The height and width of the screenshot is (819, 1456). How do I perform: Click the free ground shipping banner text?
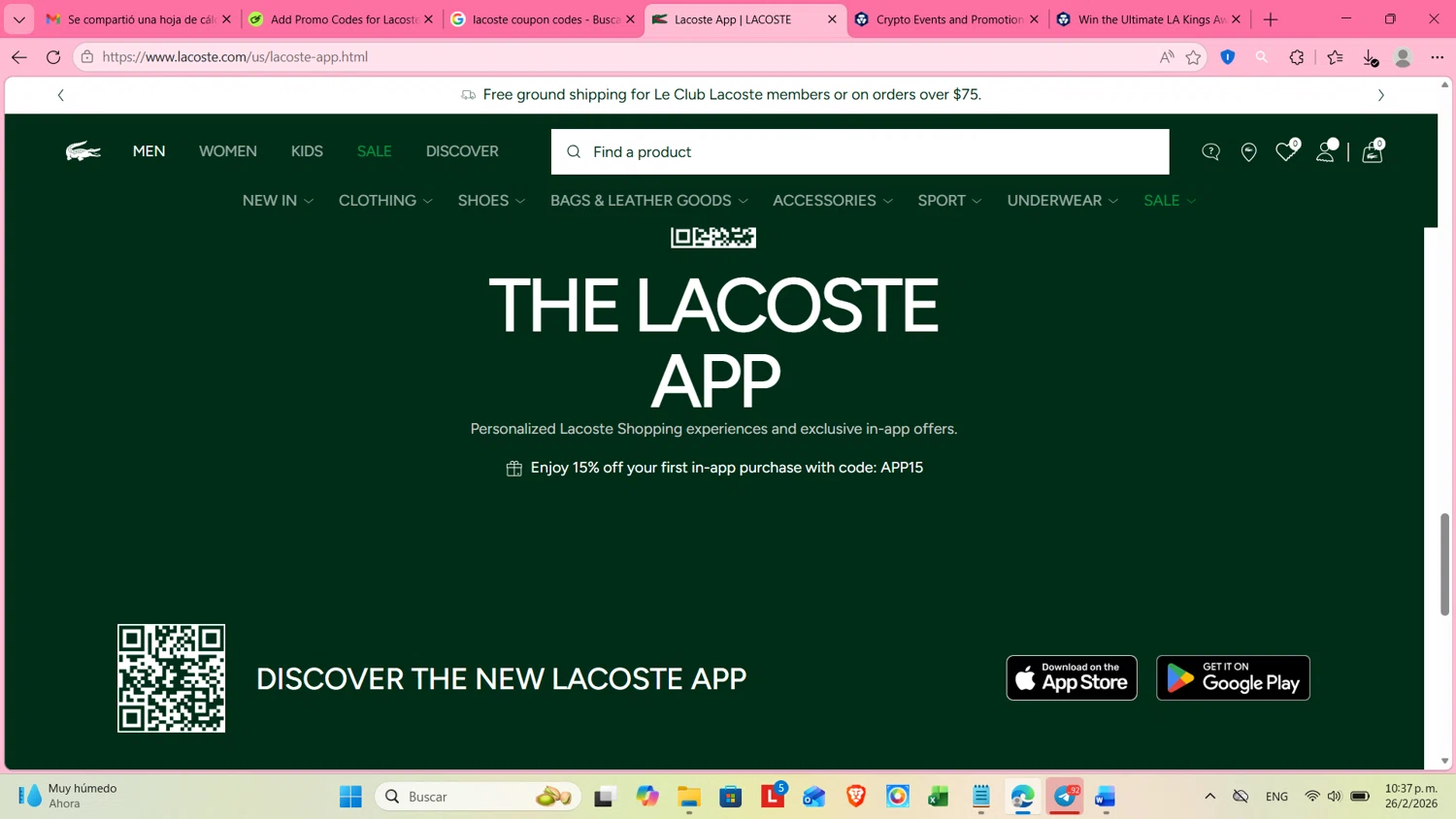[x=732, y=95]
